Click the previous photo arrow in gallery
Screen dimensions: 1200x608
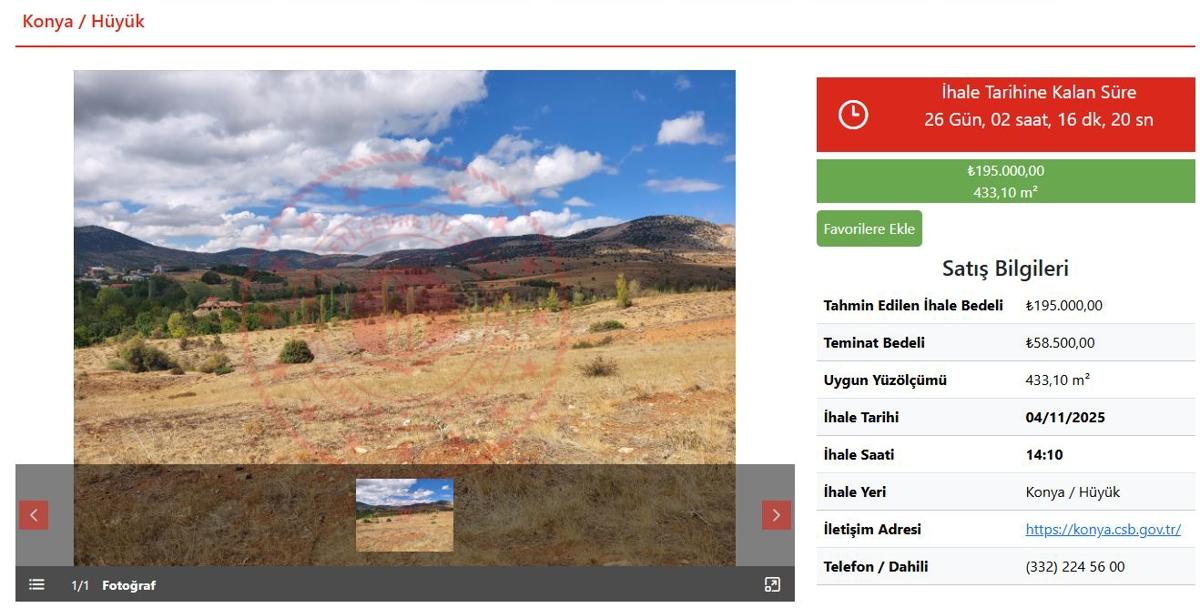pyautogui.click(x=34, y=515)
